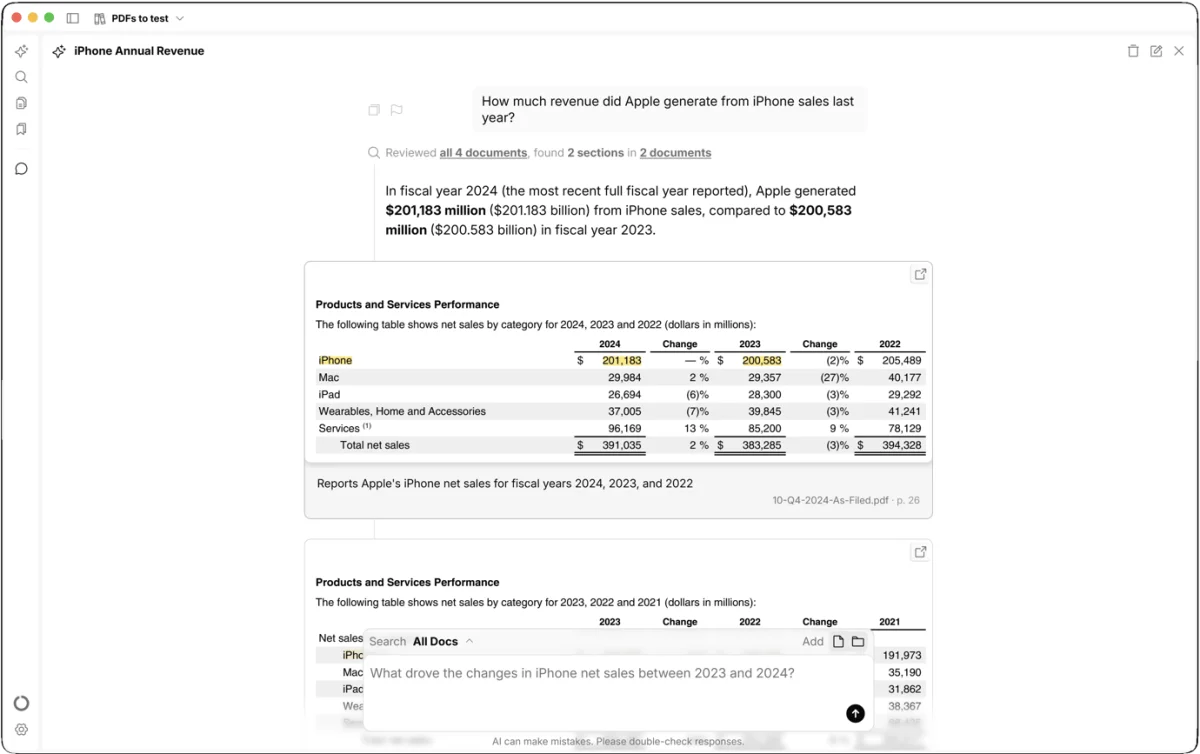Close the iPhone Annual Revenue chat panel

1179,51
